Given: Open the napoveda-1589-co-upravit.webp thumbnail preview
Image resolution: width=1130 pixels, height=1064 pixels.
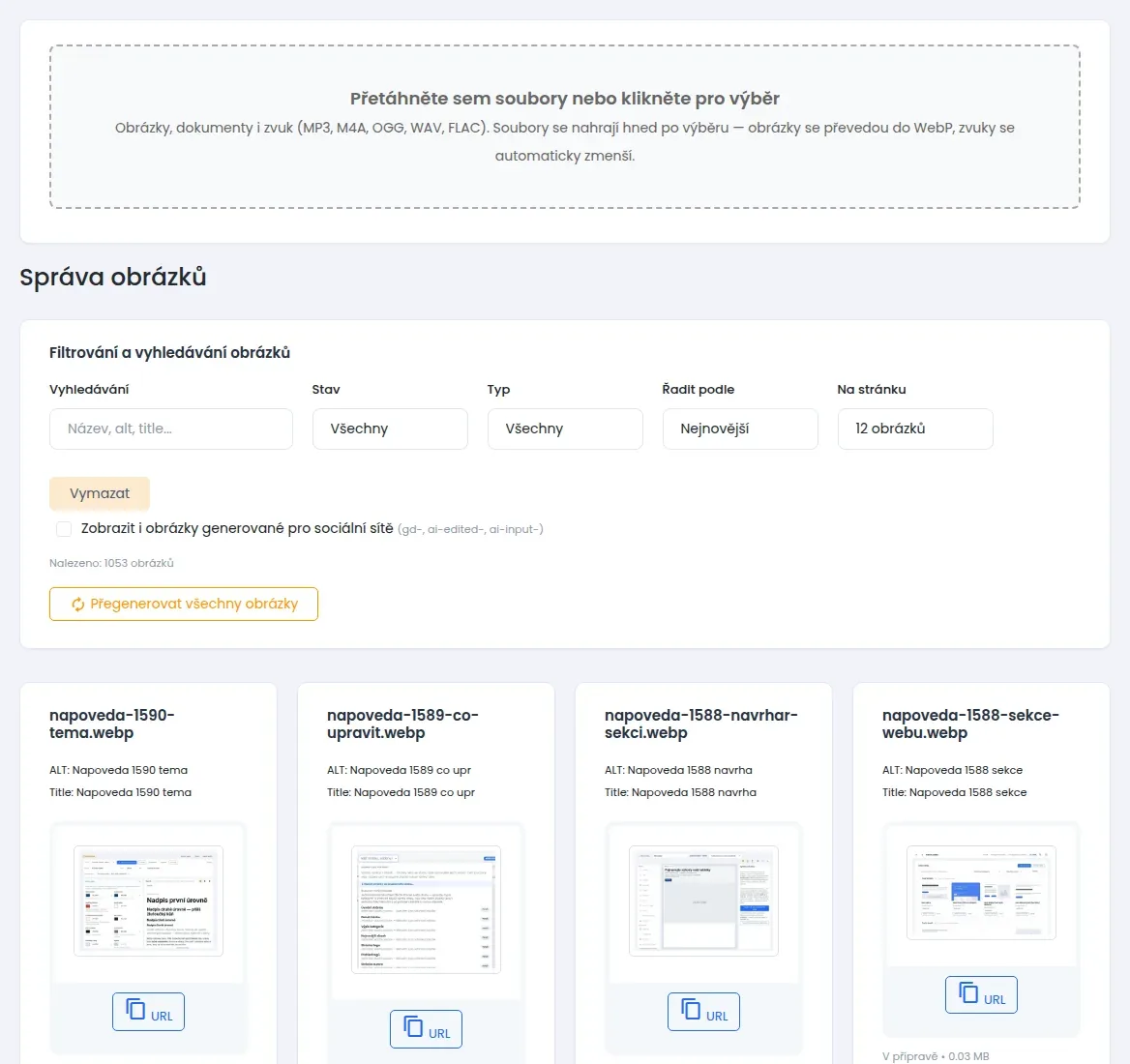Looking at the screenshot, I should click(x=426, y=910).
